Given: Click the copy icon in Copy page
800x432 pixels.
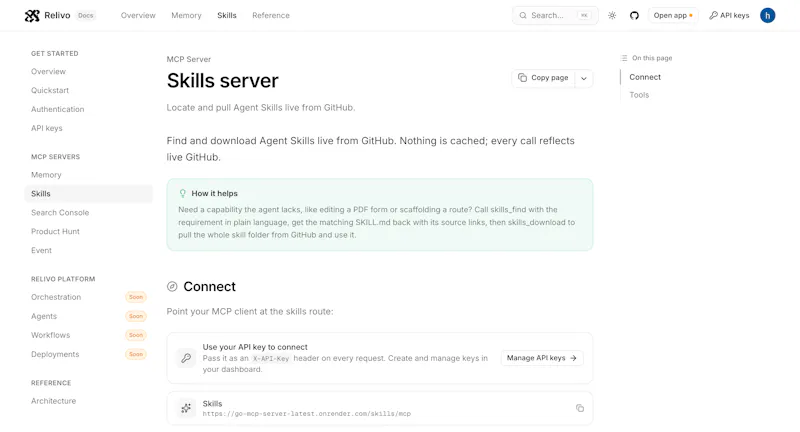Looking at the screenshot, I should (x=522, y=78).
